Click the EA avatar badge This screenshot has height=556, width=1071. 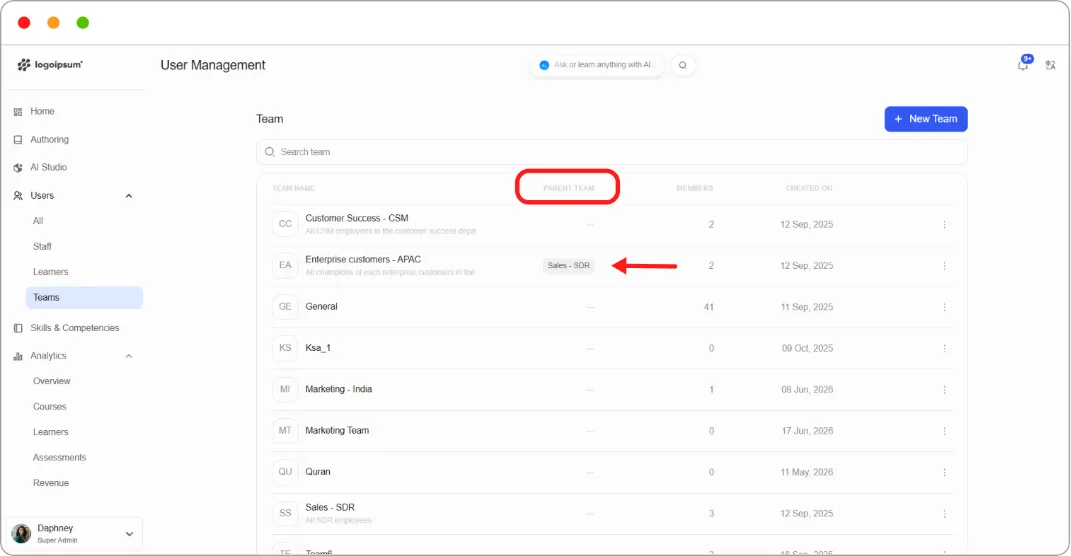click(285, 265)
